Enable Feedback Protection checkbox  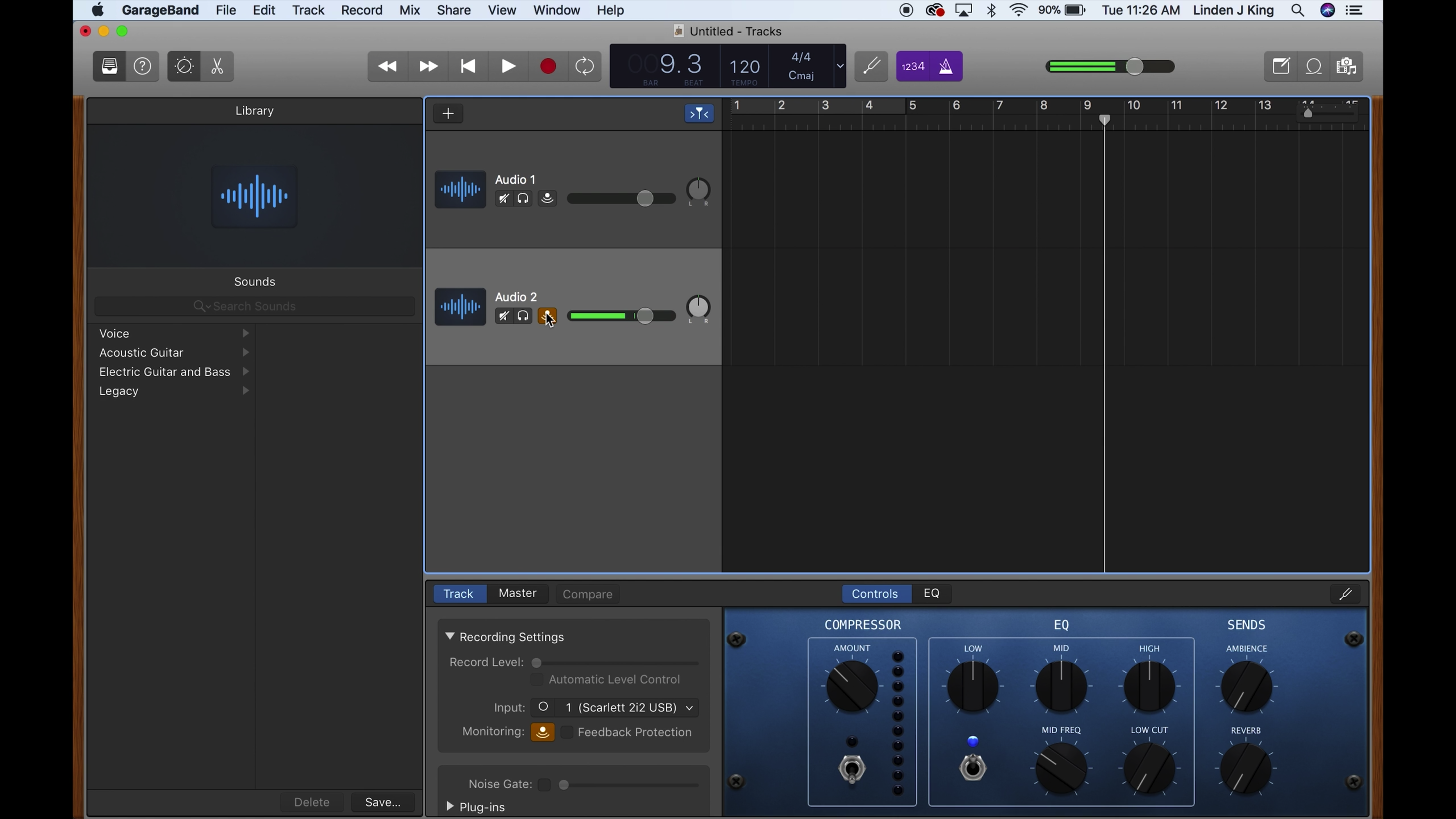tap(567, 732)
